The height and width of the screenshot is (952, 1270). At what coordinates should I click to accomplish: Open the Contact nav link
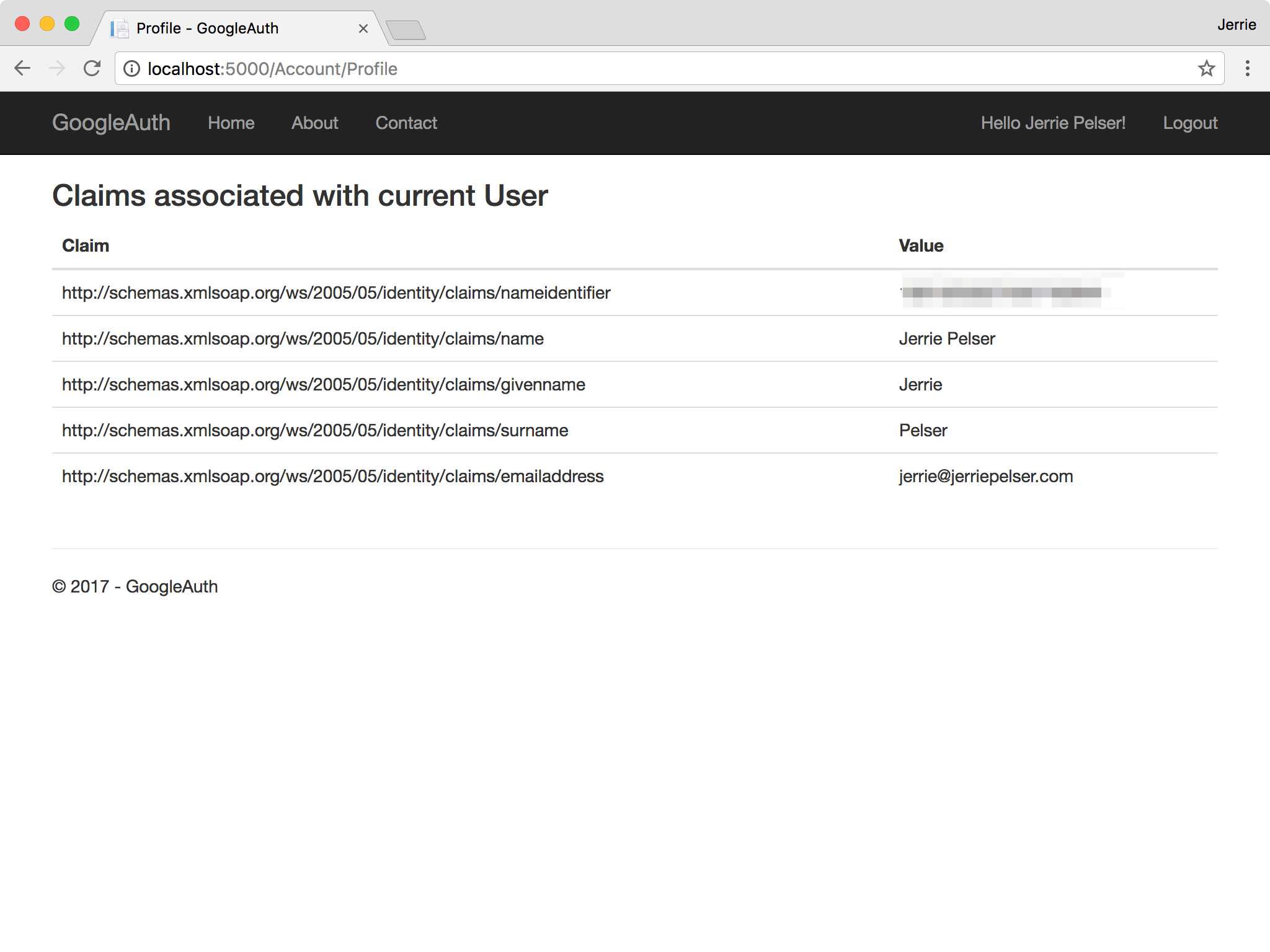[406, 123]
